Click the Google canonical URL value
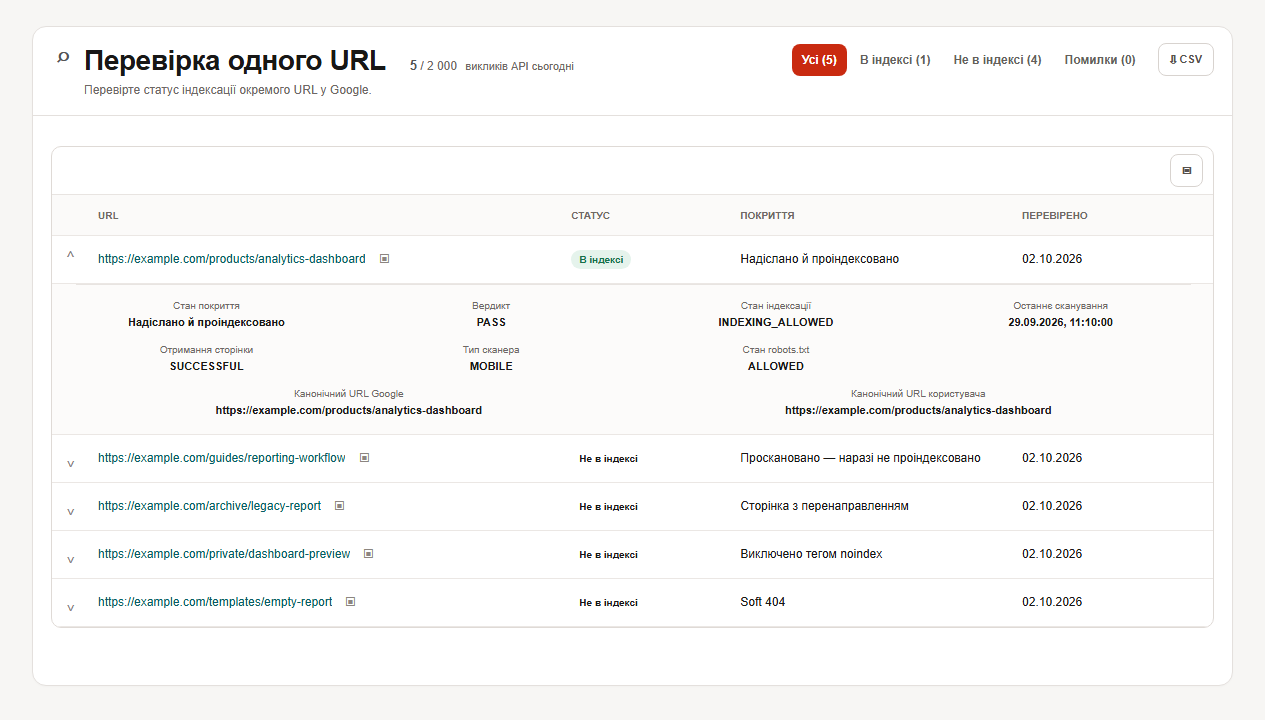This screenshot has width=1265, height=720. [x=349, y=411]
